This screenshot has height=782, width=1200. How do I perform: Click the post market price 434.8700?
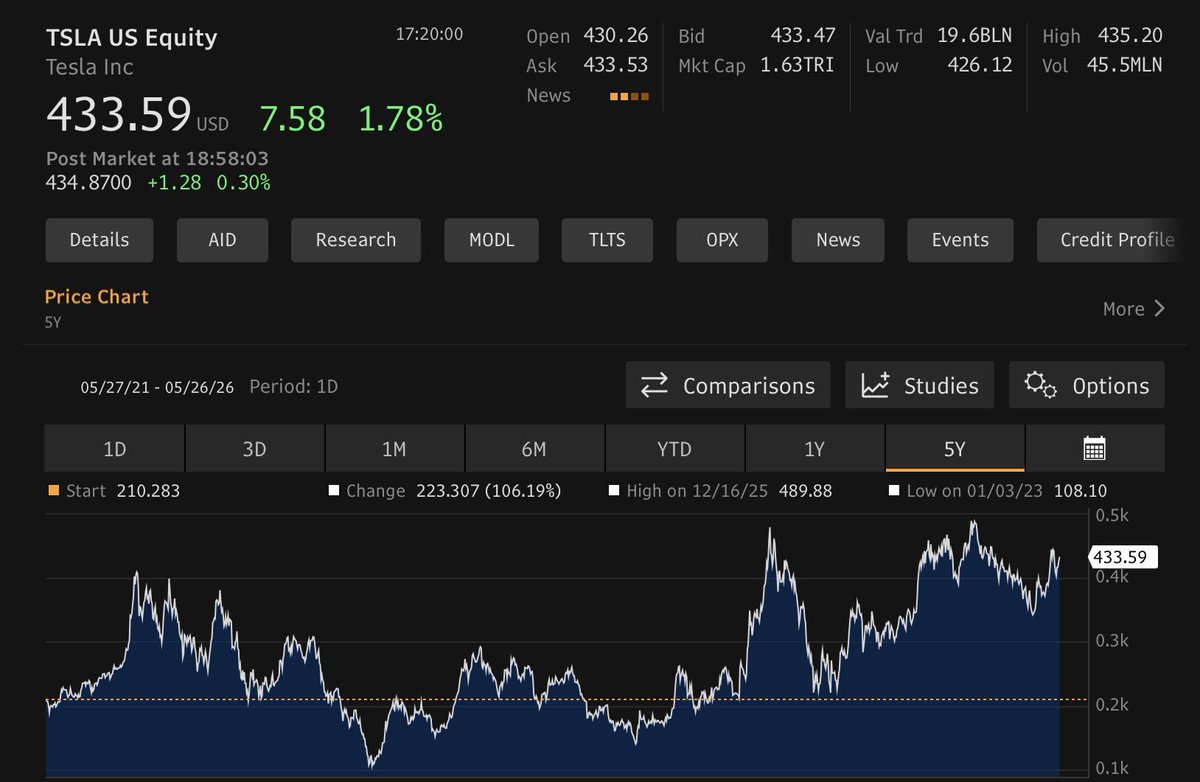[88, 183]
